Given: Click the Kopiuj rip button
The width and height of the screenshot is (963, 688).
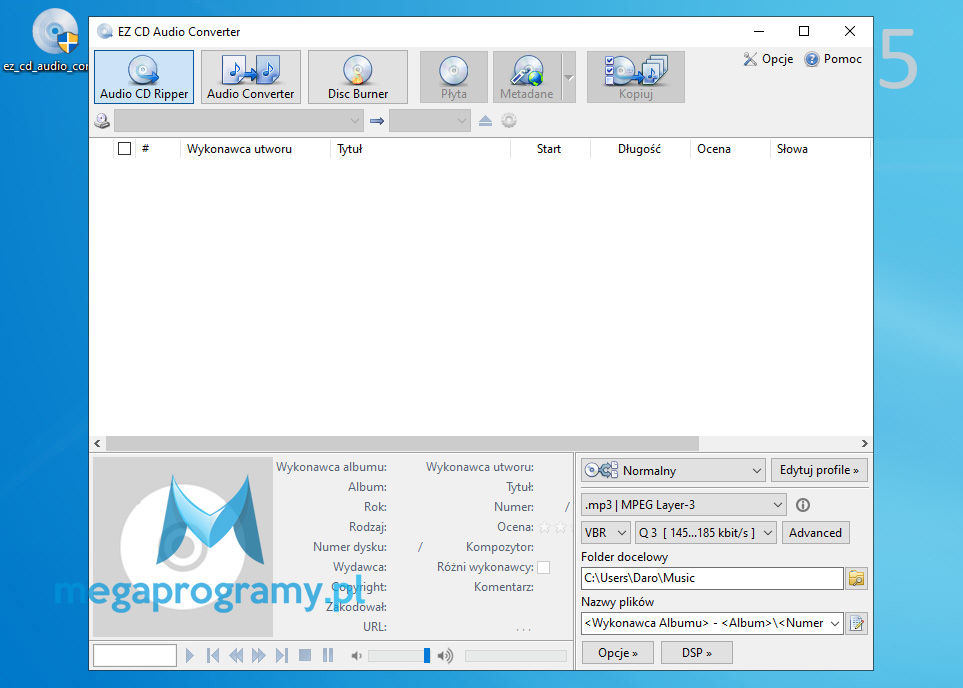Looking at the screenshot, I should tap(636, 77).
